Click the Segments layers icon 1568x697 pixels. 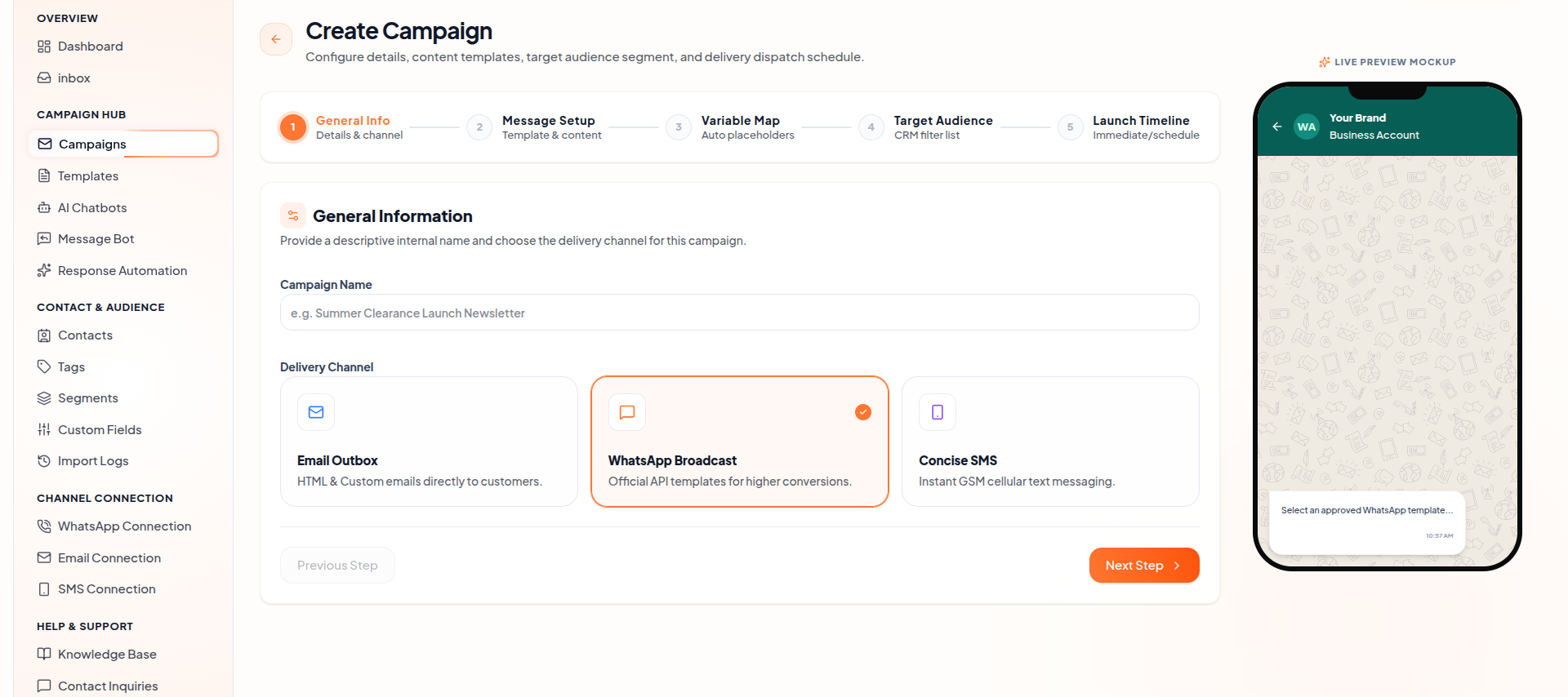pyautogui.click(x=44, y=398)
